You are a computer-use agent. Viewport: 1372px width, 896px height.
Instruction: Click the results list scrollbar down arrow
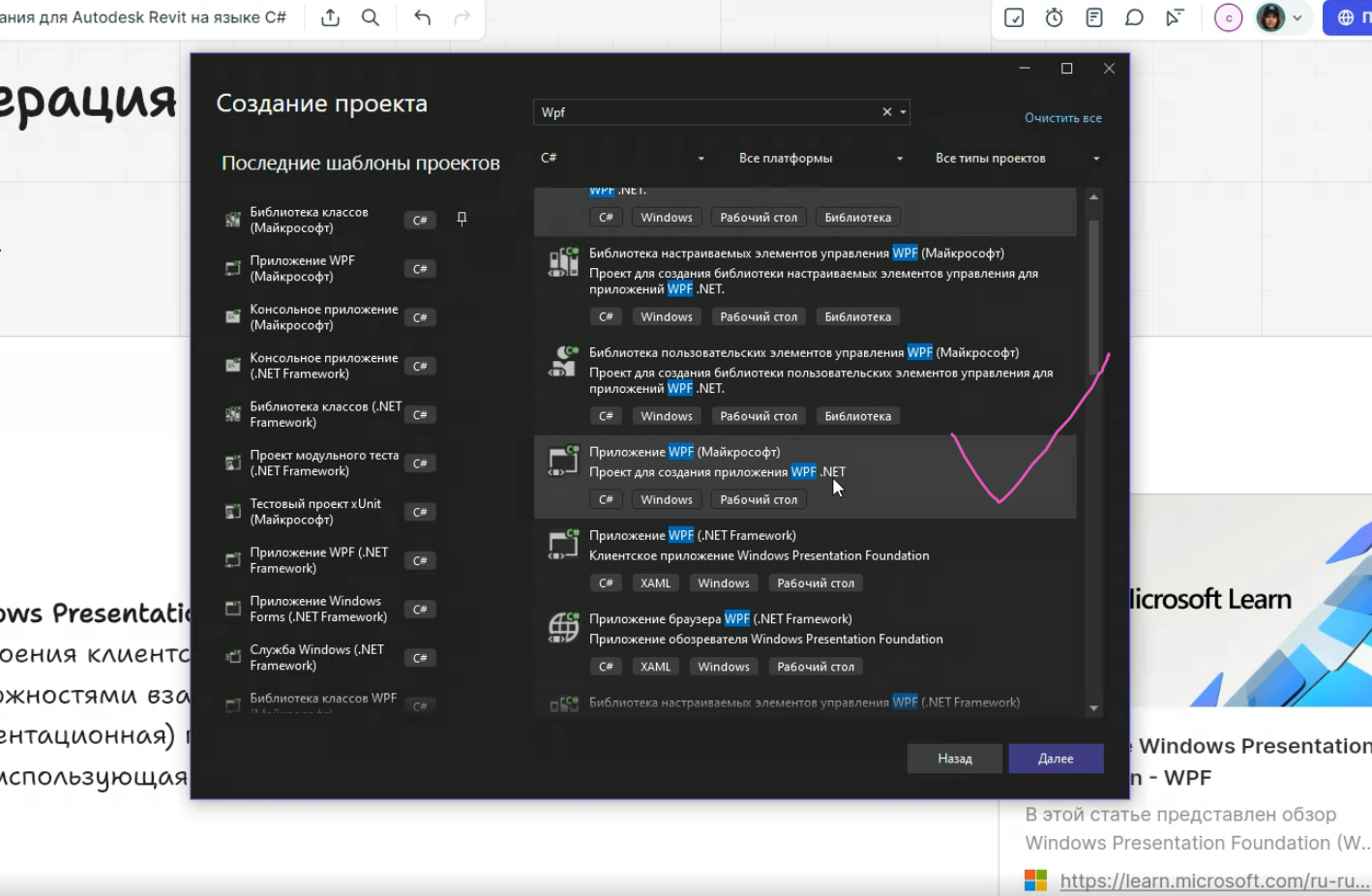[1093, 708]
